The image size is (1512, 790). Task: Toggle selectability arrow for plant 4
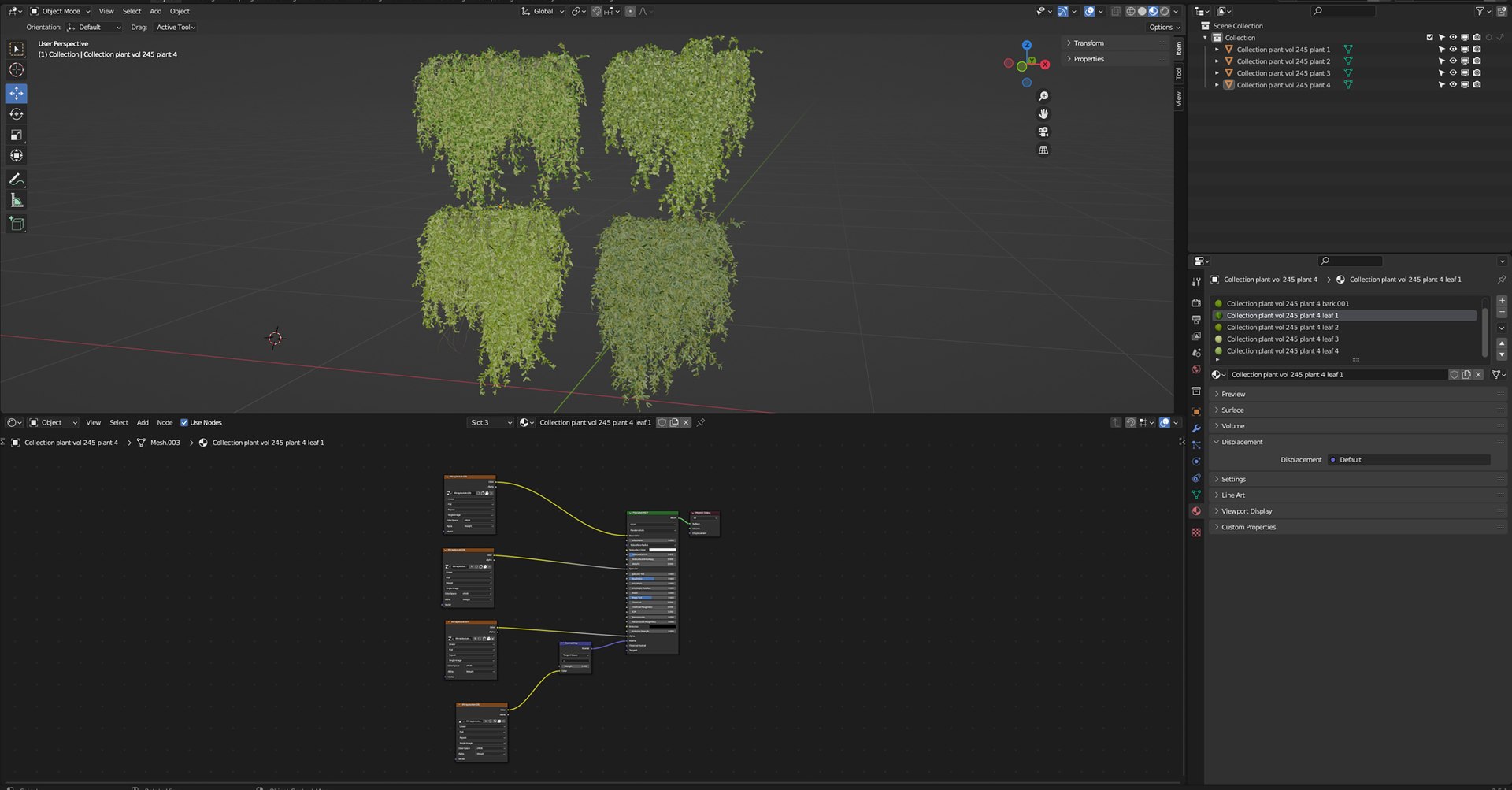click(1441, 85)
